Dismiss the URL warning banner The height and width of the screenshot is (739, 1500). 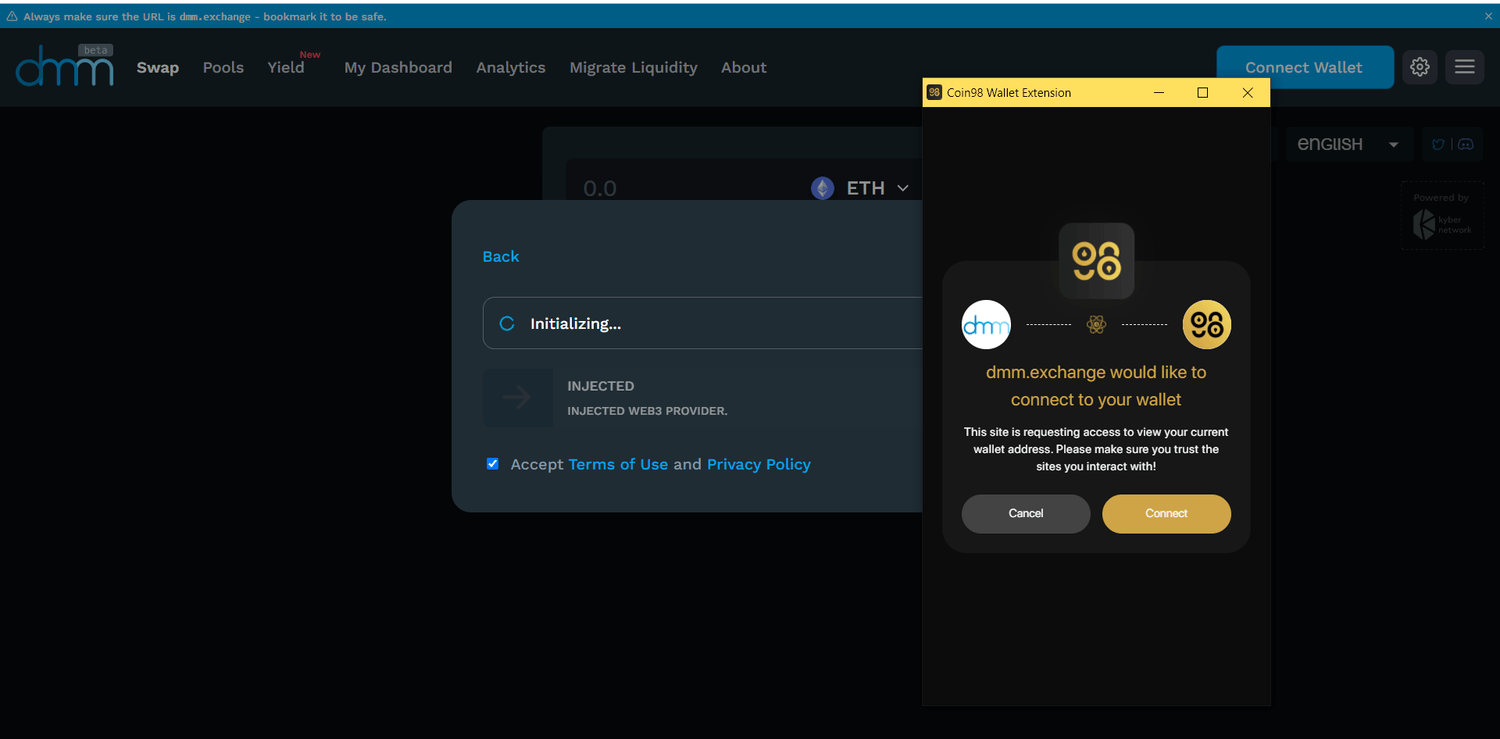(x=1488, y=17)
